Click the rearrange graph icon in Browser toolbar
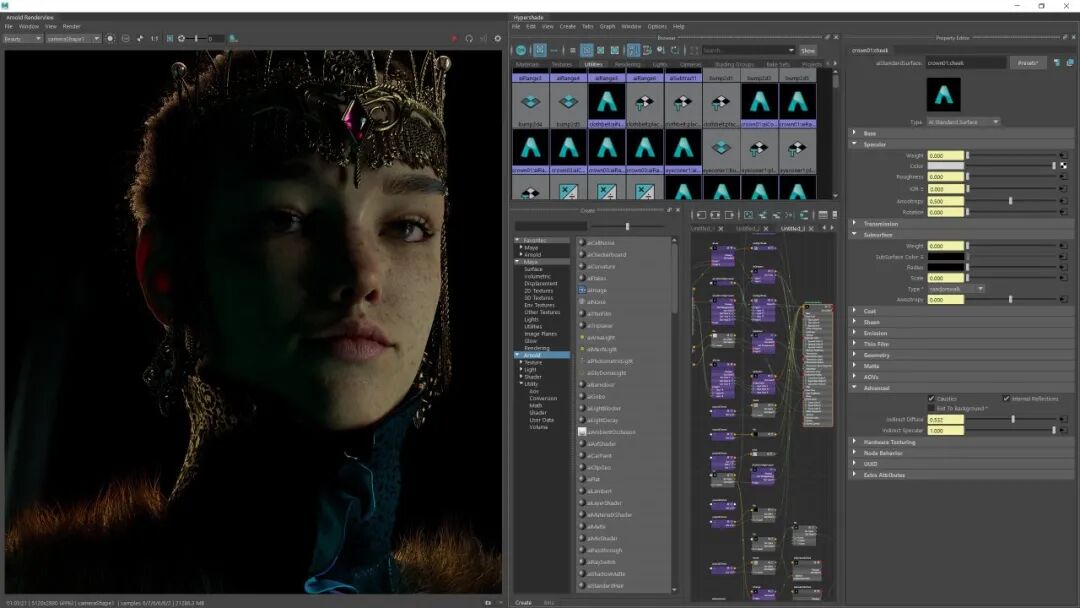 647,50
